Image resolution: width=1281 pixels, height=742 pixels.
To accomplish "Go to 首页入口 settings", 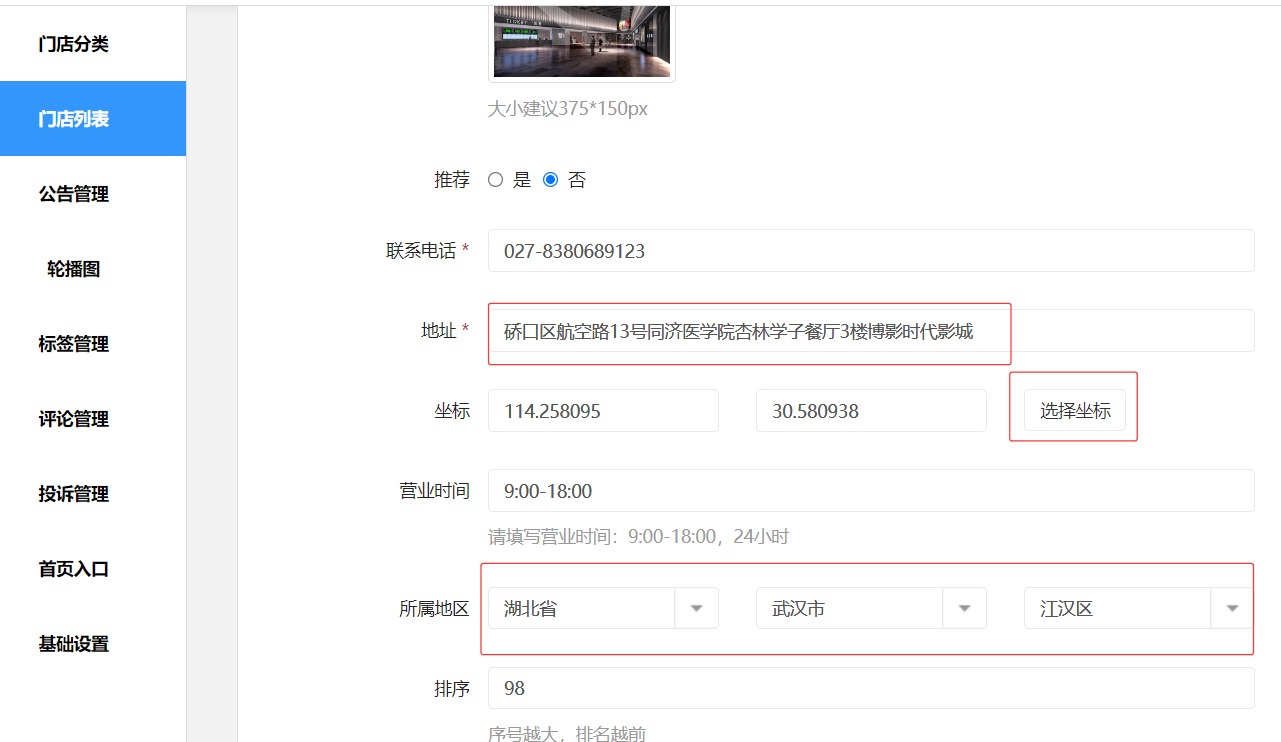I will pyautogui.click(x=74, y=569).
